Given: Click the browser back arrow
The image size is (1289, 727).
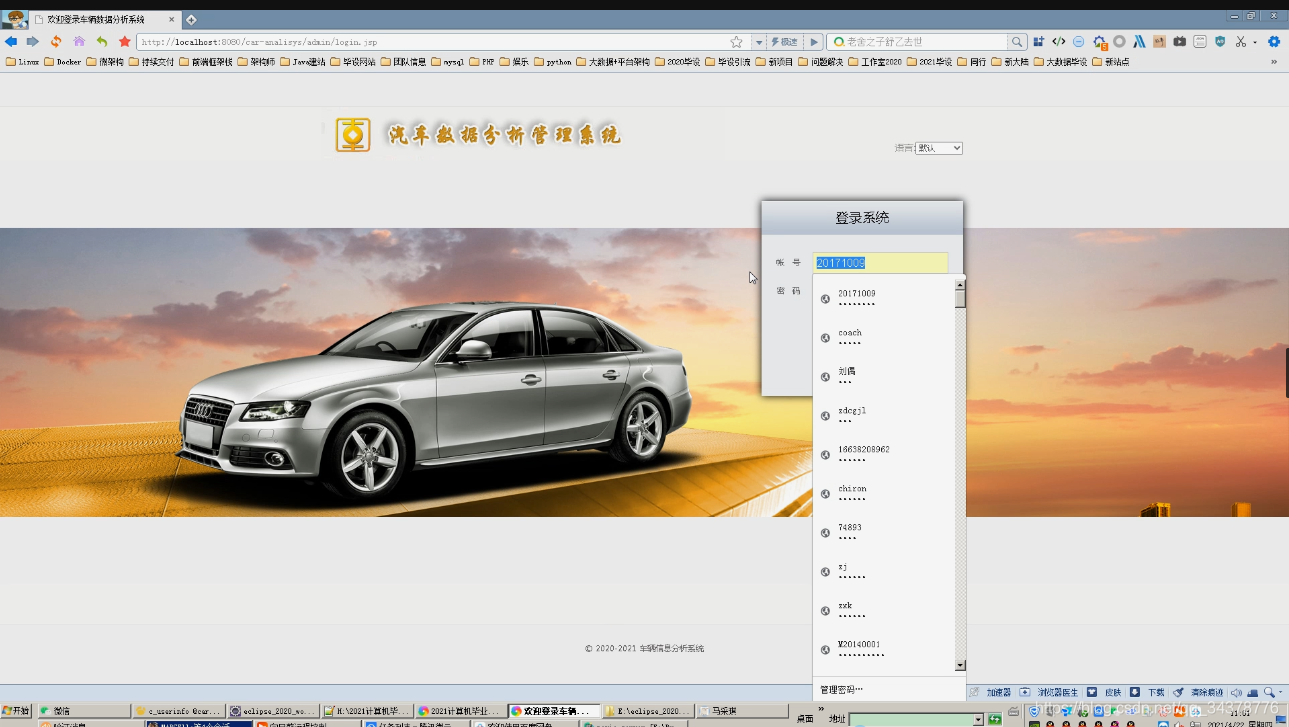Looking at the screenshot, I should pyautogui.click(x=11, y=42).
